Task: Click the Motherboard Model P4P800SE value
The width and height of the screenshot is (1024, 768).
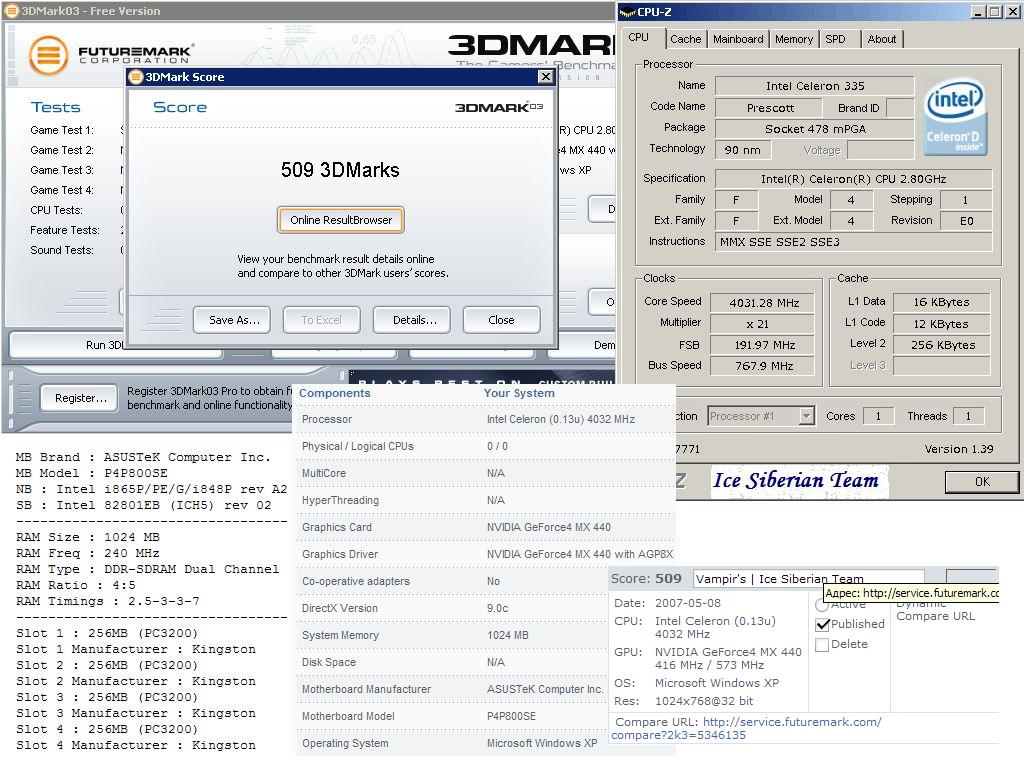Action: [511, 716]
